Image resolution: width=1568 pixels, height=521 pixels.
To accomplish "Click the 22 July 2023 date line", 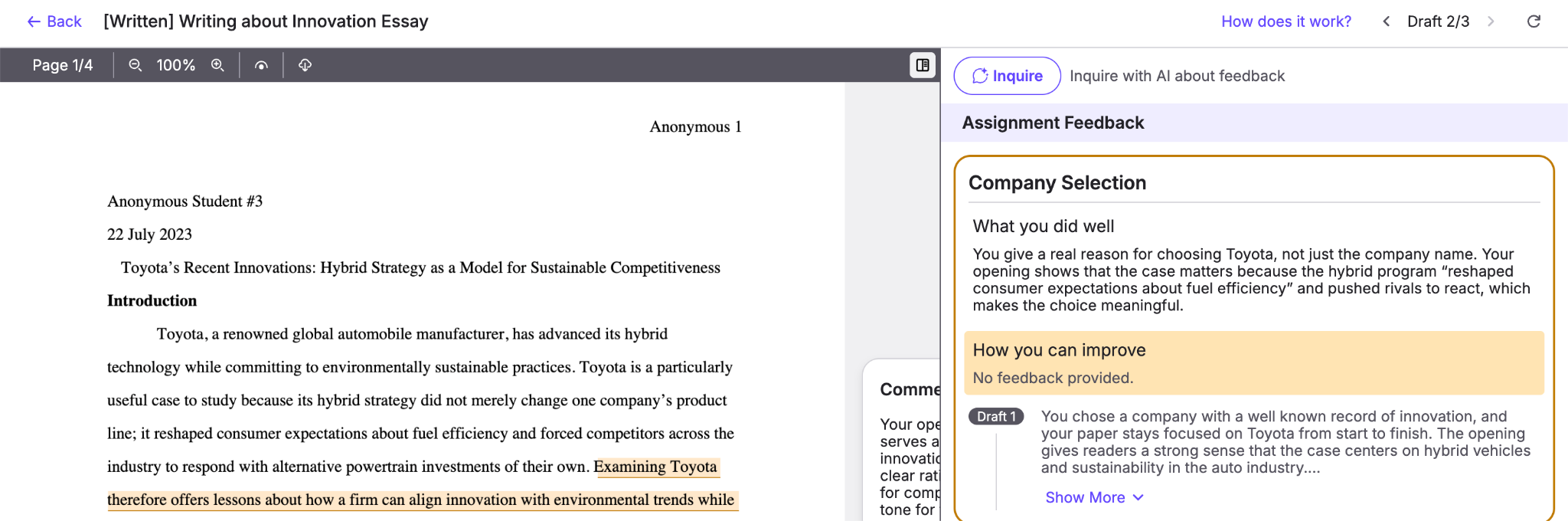I will 149,234.
